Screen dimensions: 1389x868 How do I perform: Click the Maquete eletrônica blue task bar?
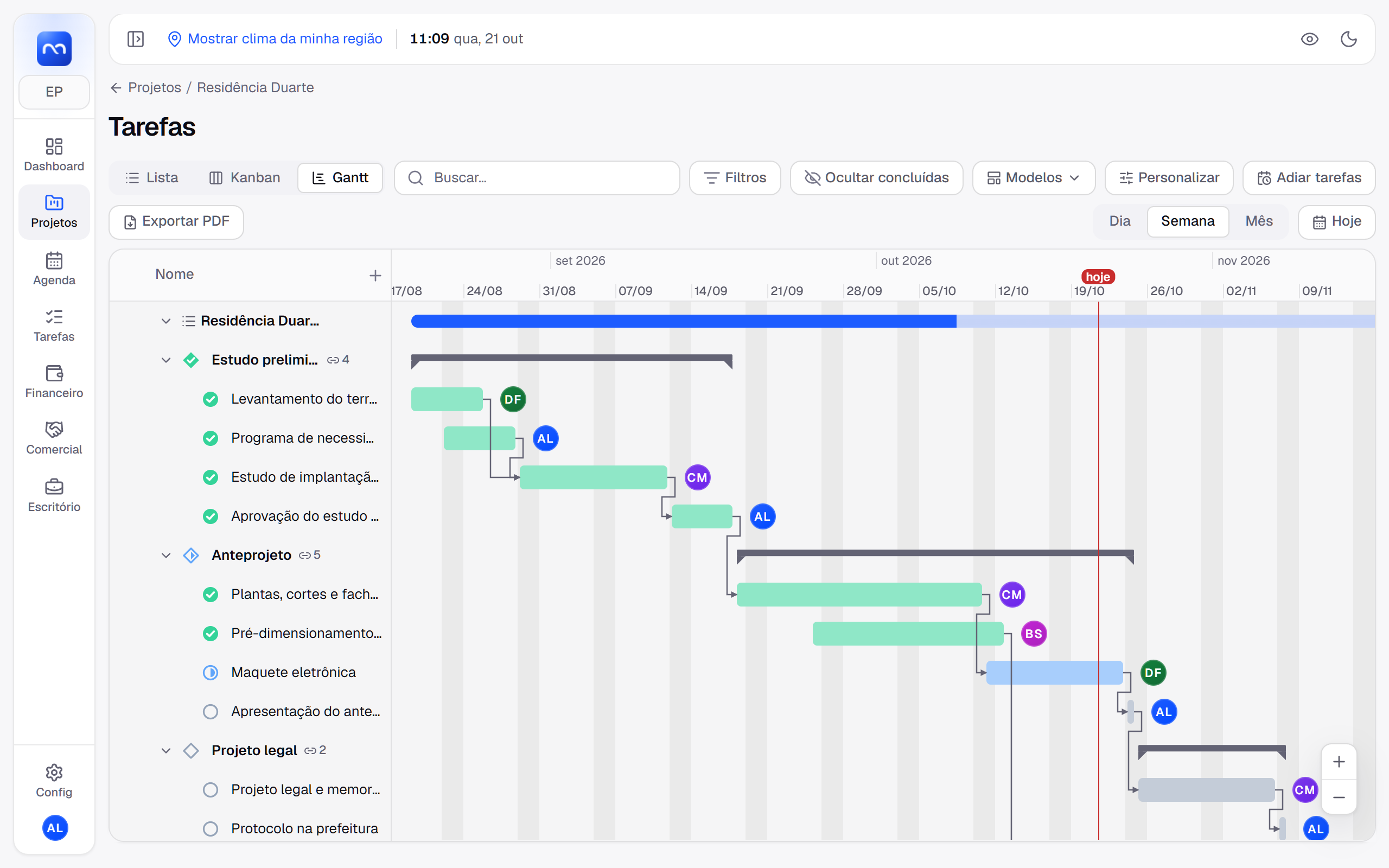click(x=1054, y=673)
